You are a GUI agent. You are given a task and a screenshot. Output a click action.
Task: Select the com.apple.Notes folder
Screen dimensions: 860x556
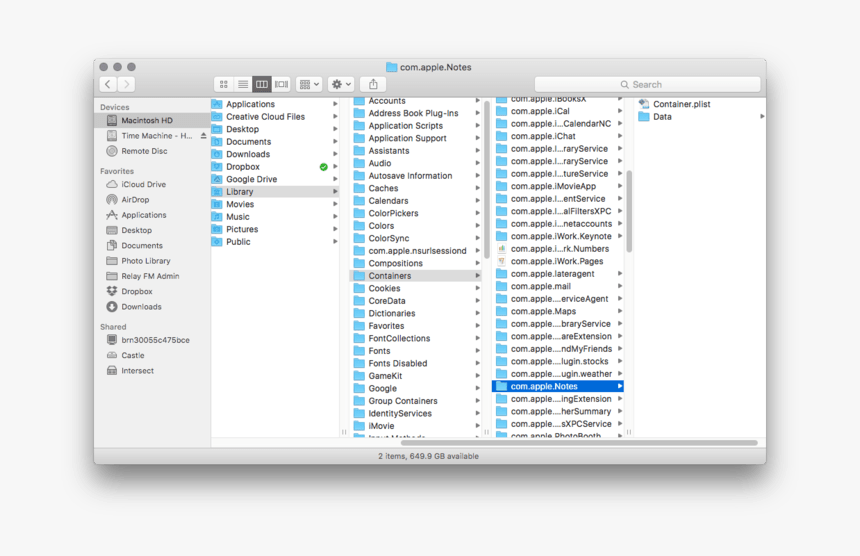point(558,386)
